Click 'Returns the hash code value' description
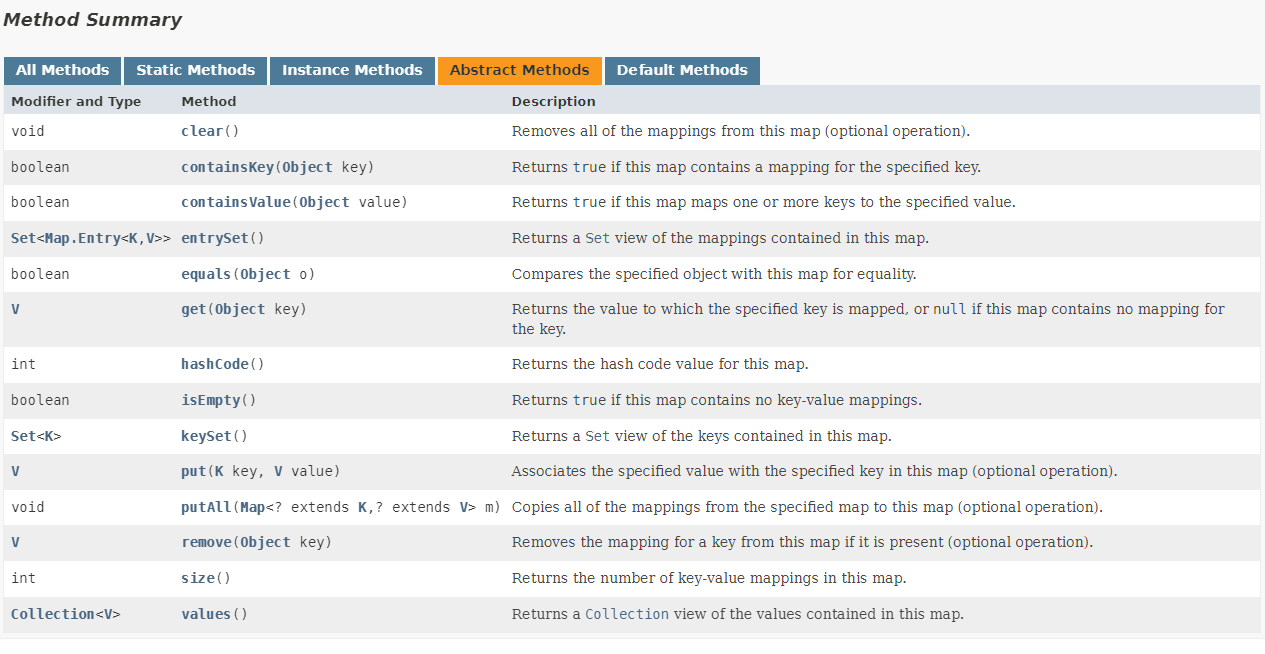 [660, 364]
